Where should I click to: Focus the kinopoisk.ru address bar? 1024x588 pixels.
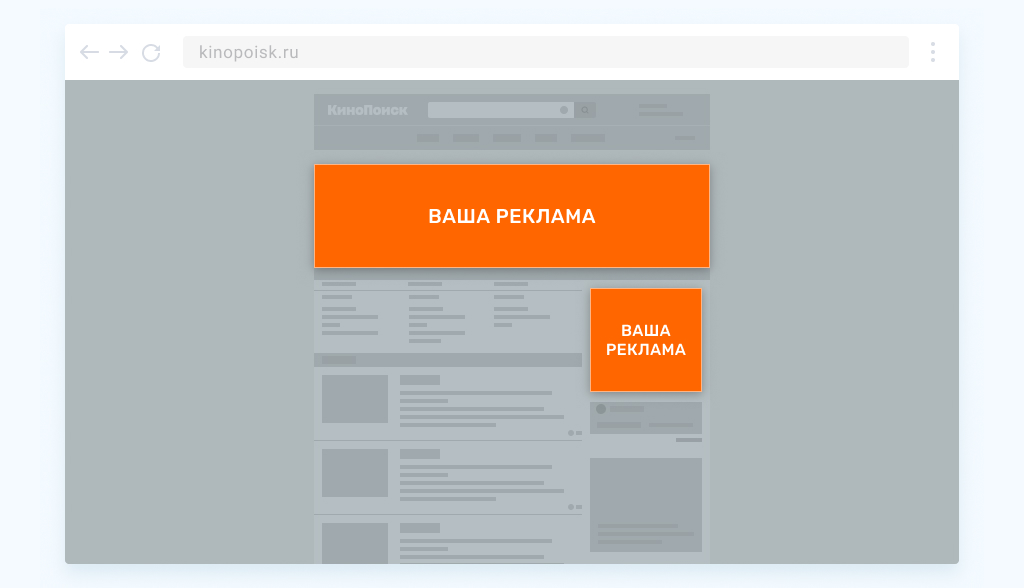pyautogui.click(x=545, y=52)
